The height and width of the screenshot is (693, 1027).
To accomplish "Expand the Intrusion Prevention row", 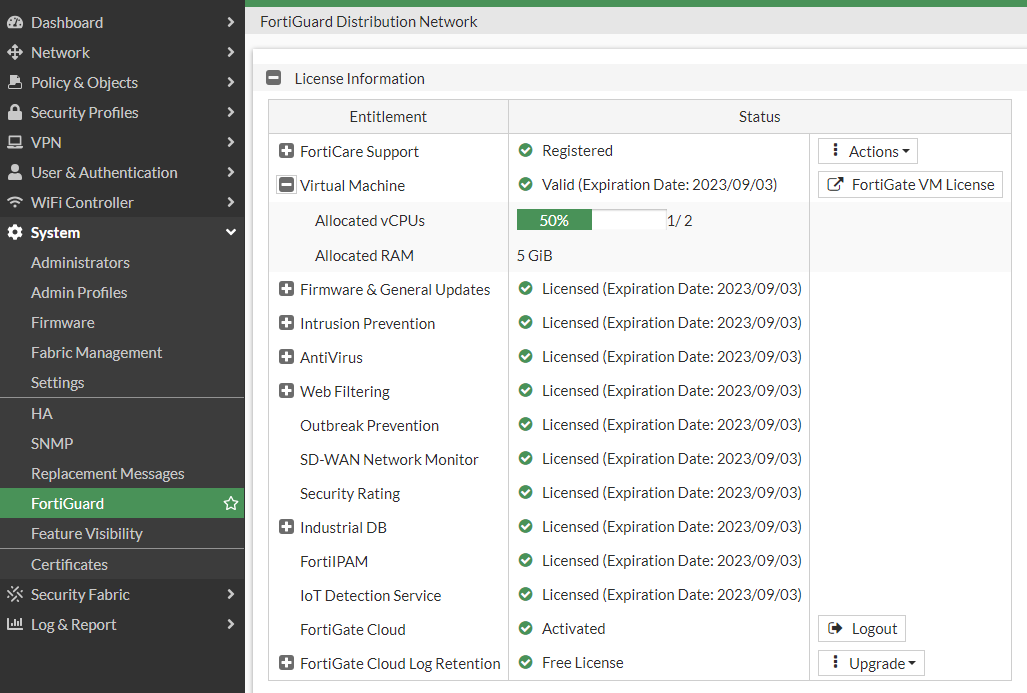I will pos(286,323).
